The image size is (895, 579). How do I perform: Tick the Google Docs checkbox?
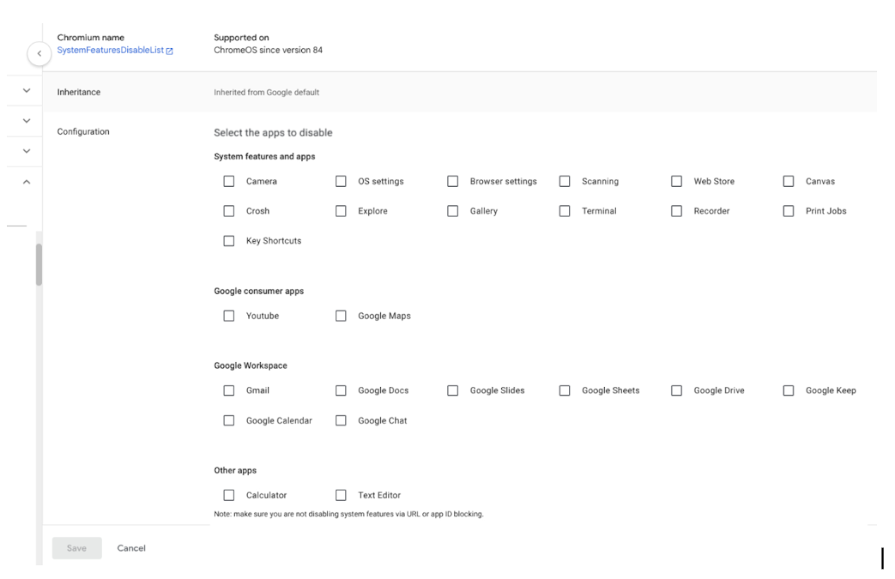tap(341, 391)
